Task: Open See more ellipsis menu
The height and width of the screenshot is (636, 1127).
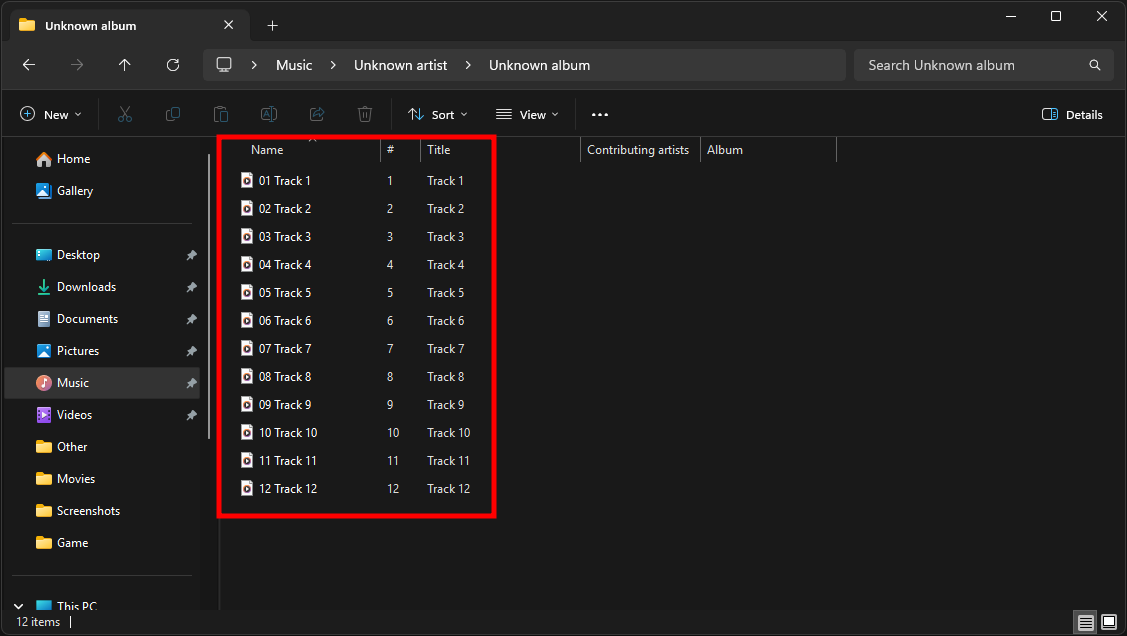Action: pos(600,115)
